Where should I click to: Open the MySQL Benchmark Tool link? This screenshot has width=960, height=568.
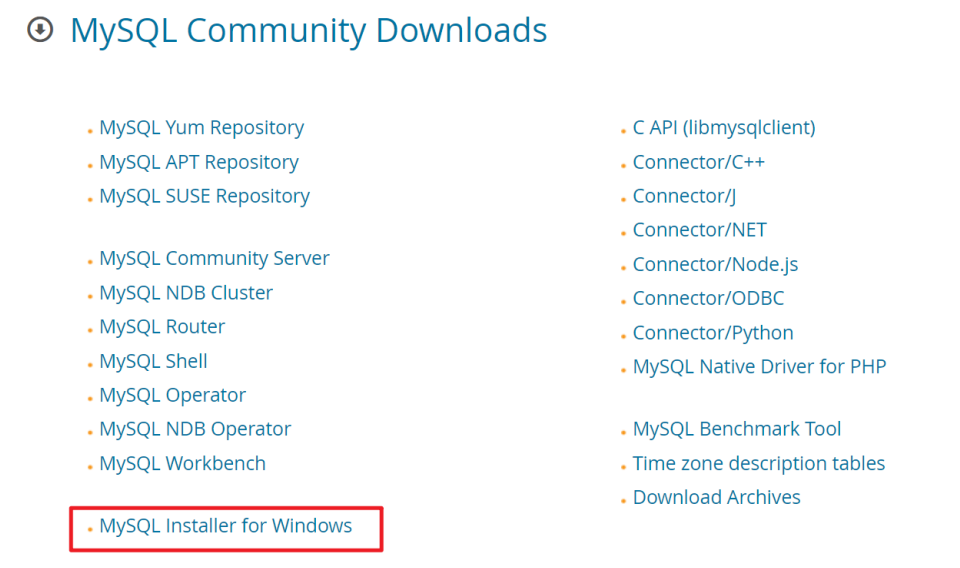tap(737, 429)
